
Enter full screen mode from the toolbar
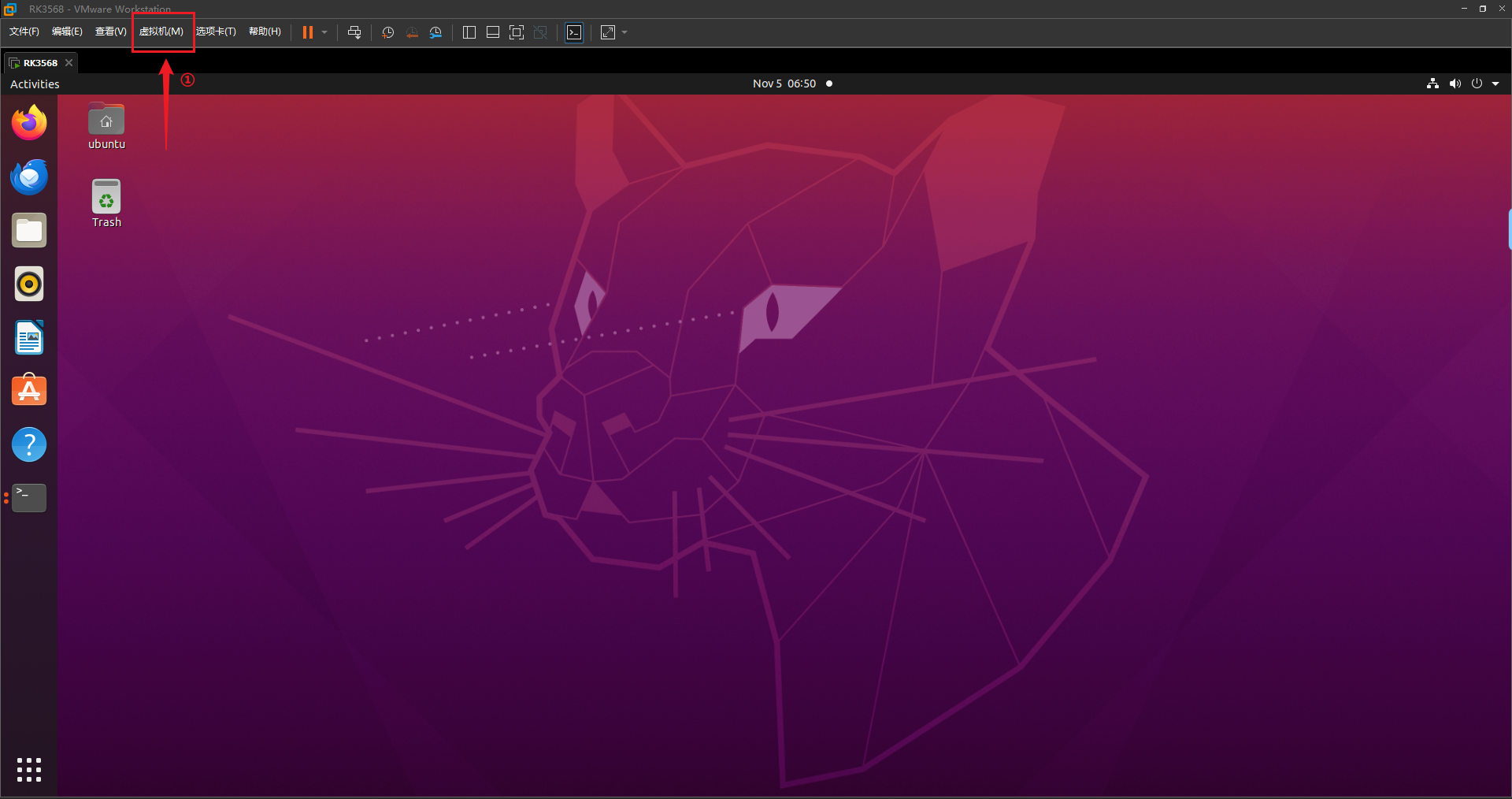point(517,32)
